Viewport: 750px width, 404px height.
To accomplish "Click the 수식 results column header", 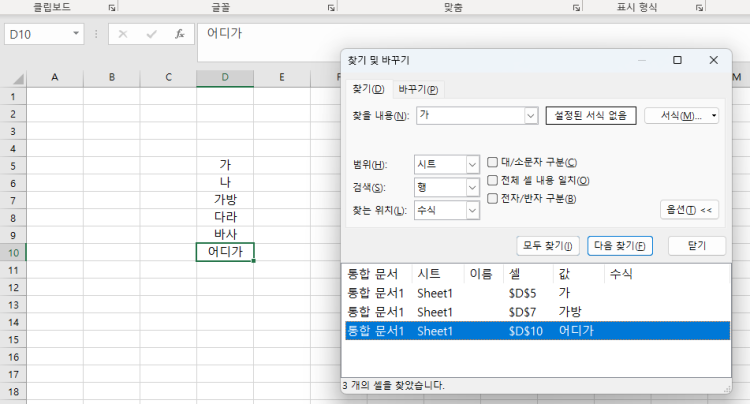I will (x=667, y=274).
